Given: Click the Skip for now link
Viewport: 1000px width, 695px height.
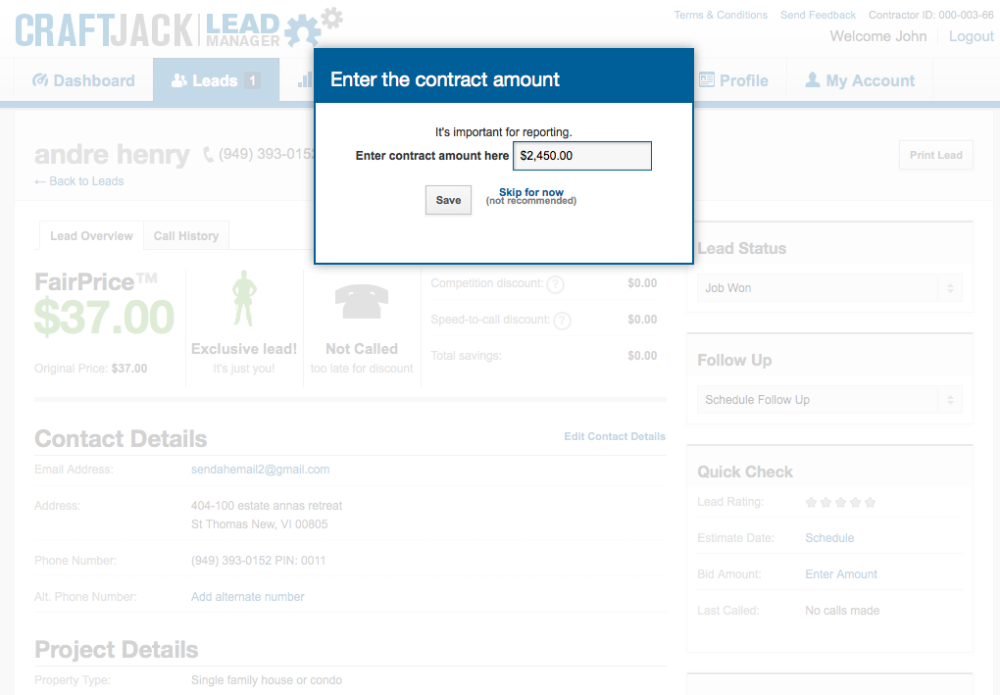Looking at the screenshot, I should click(531, 192).
